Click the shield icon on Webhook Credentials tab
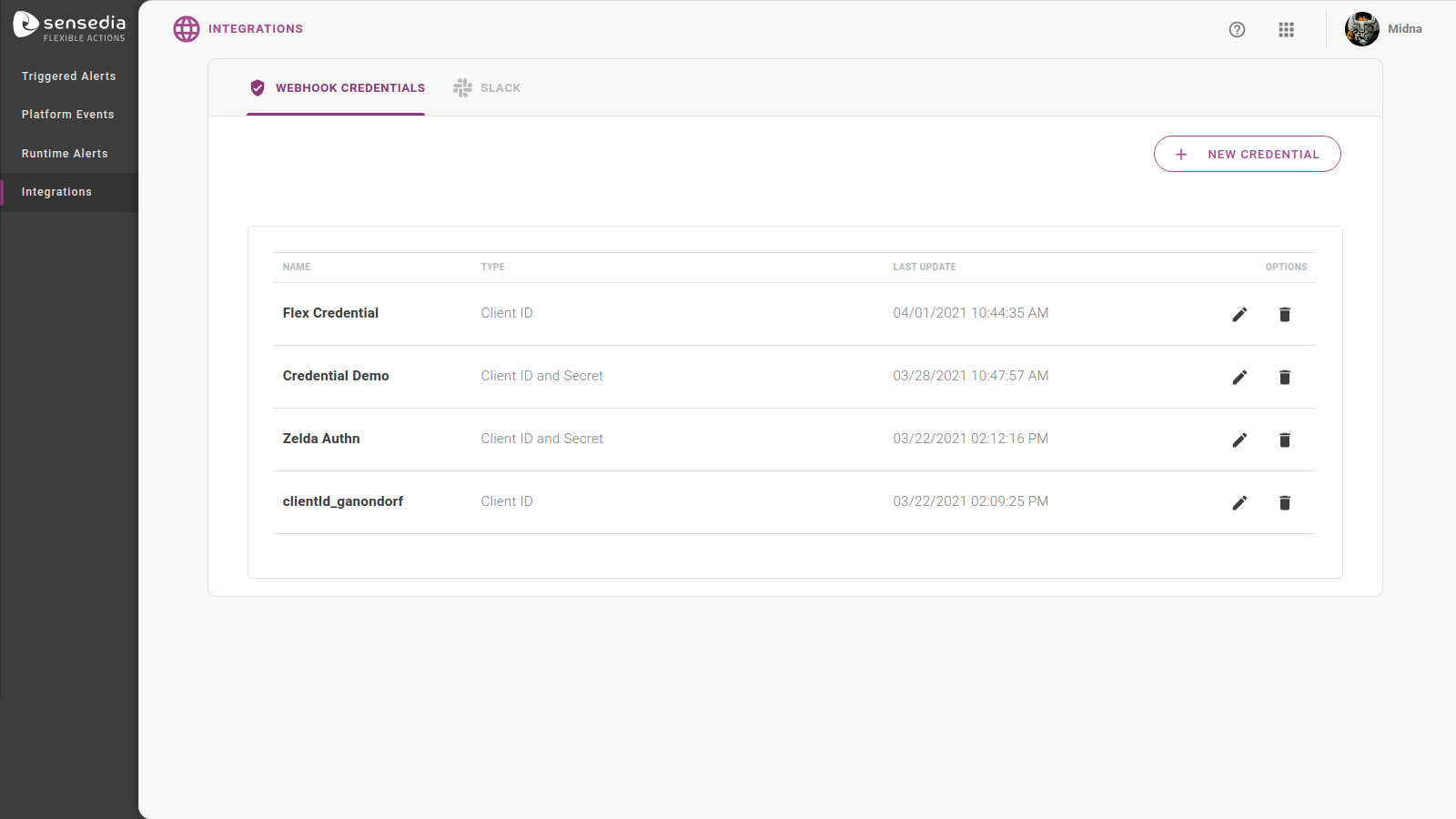 point(258,87)
